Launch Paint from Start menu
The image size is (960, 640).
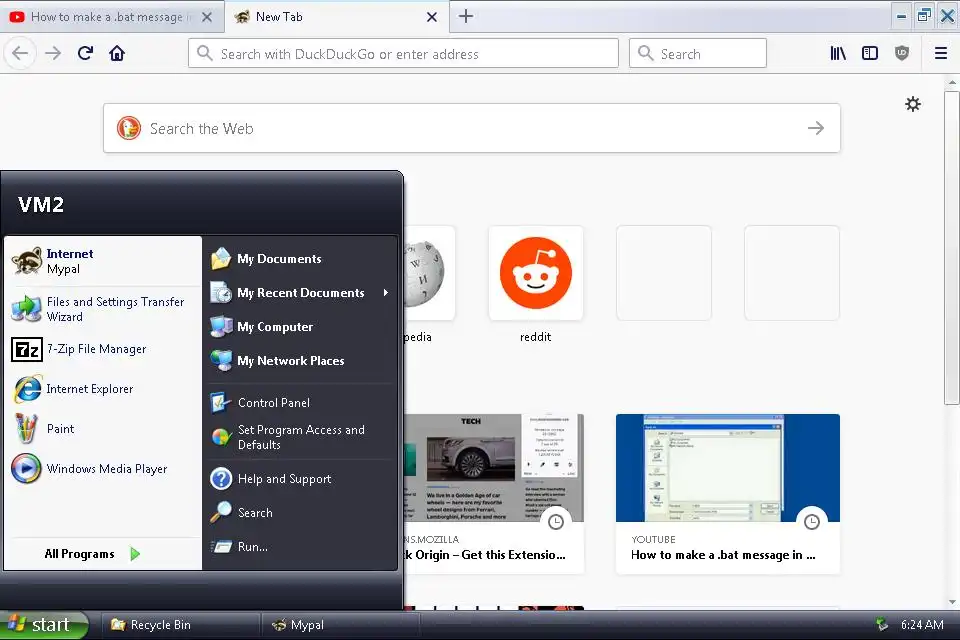(x=103, y=429)
